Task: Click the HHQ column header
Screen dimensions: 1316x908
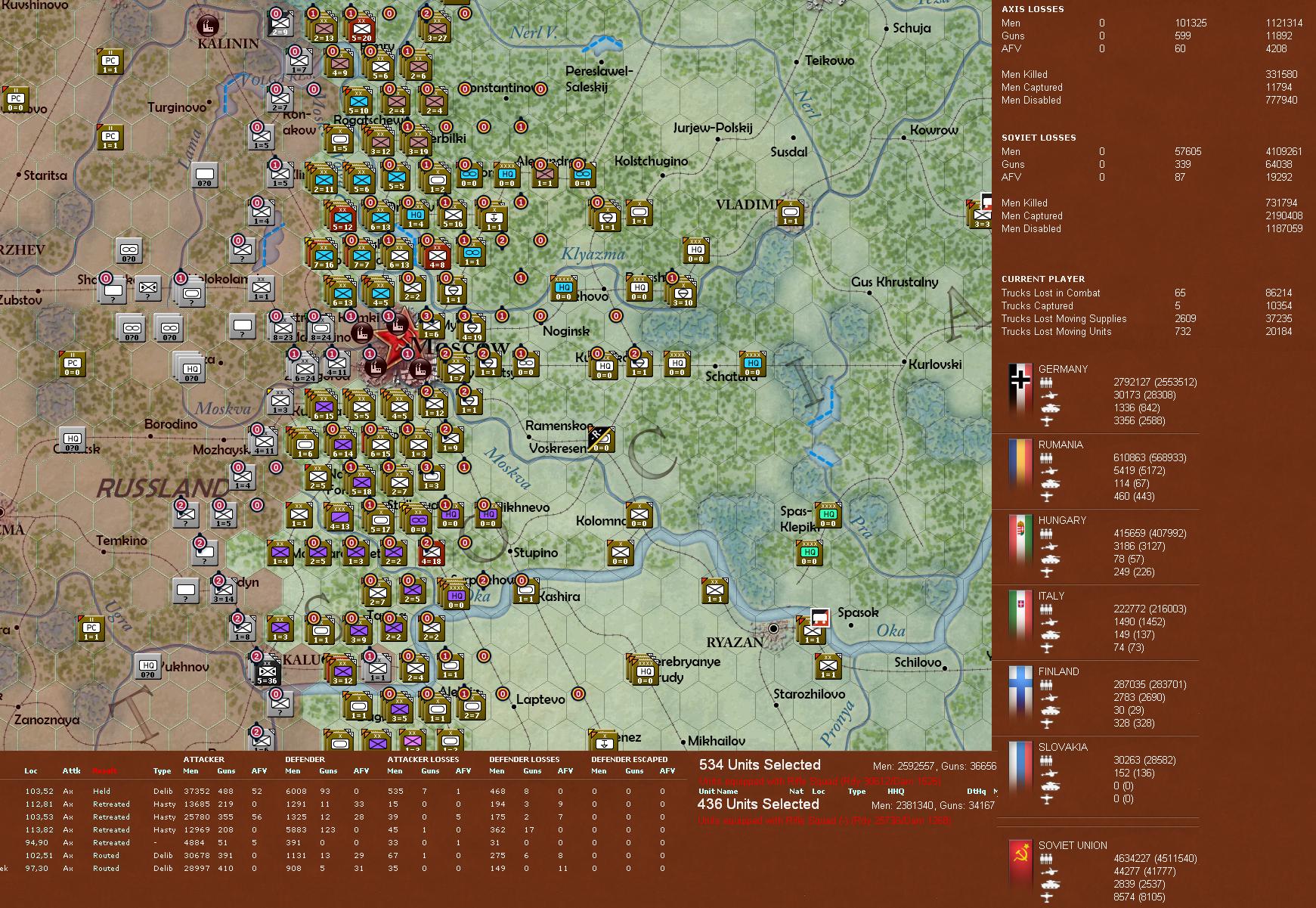Action: pos(895,792)
